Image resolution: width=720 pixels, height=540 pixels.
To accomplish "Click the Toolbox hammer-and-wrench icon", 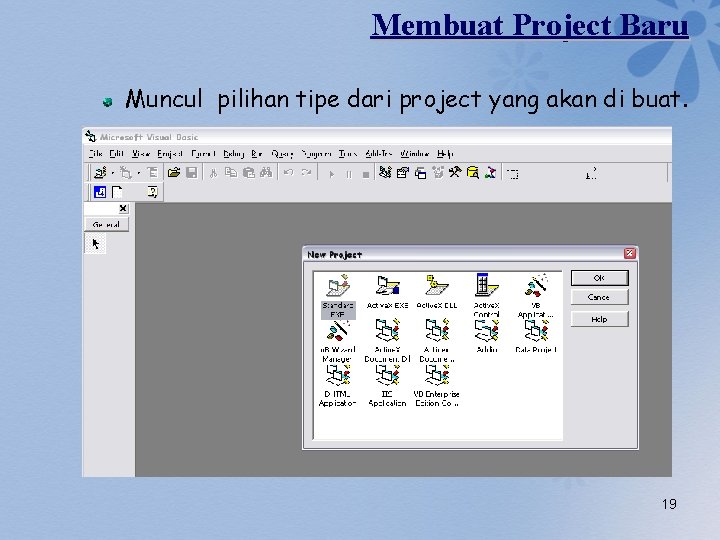I will [x=455, y=173].
